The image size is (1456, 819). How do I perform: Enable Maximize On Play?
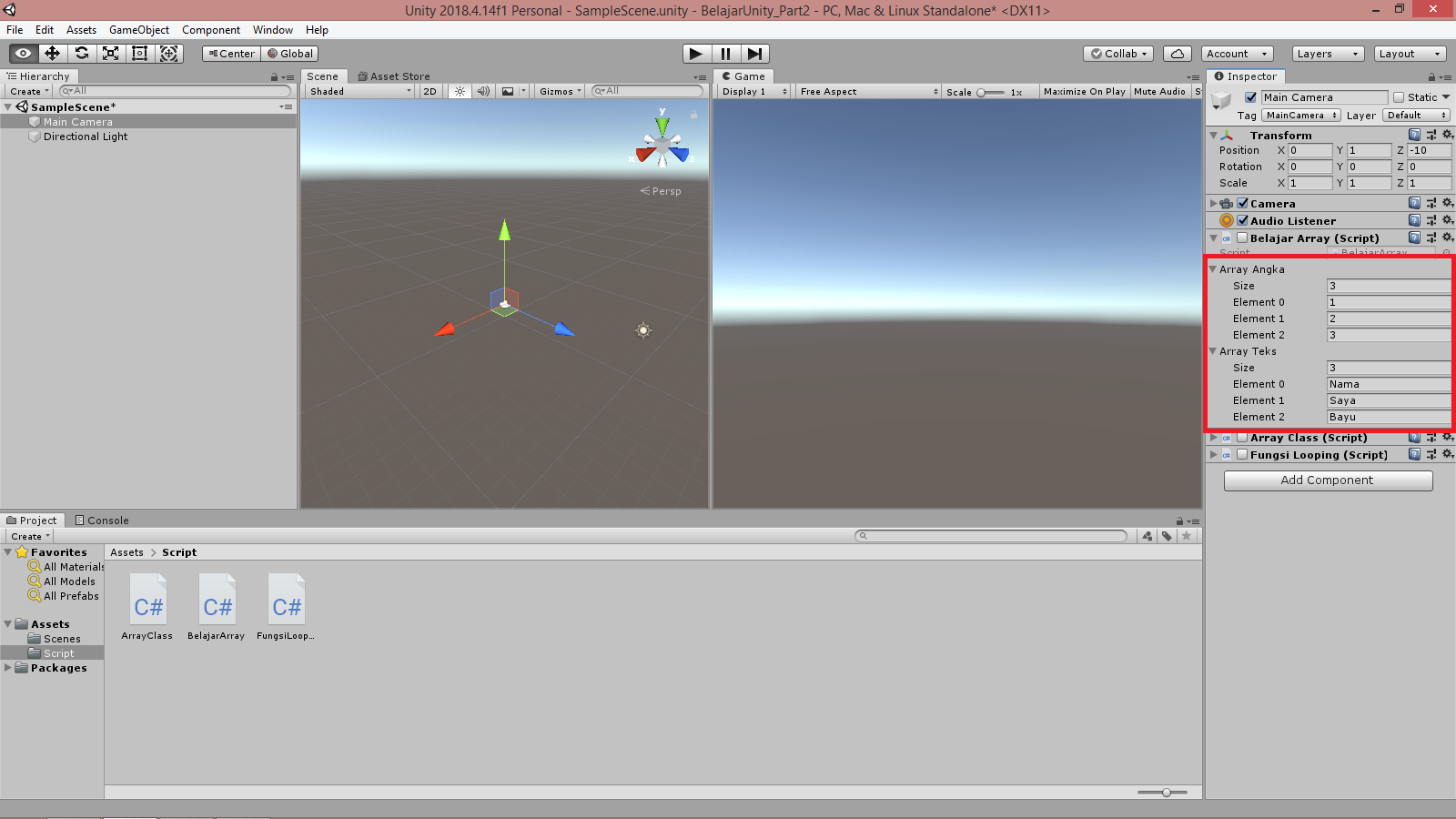pyautogui.click(x=1084, y=91)
